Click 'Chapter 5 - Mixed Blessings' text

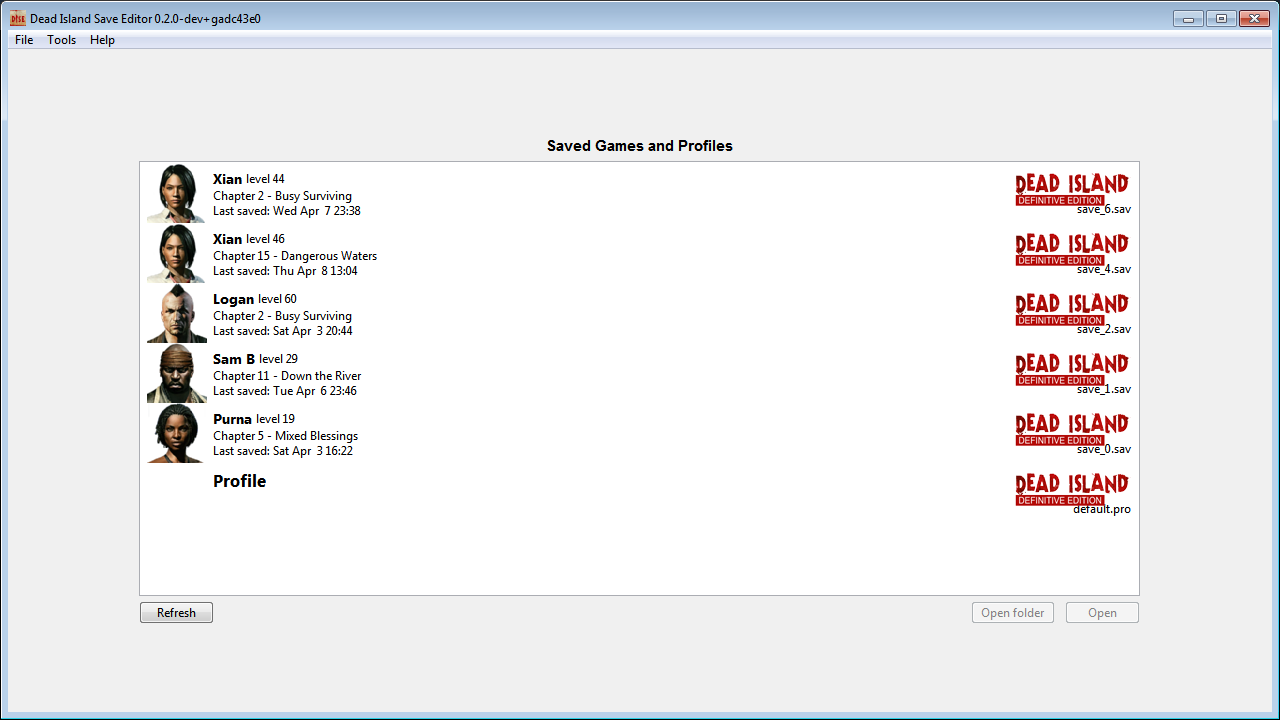tap(286, 436)
